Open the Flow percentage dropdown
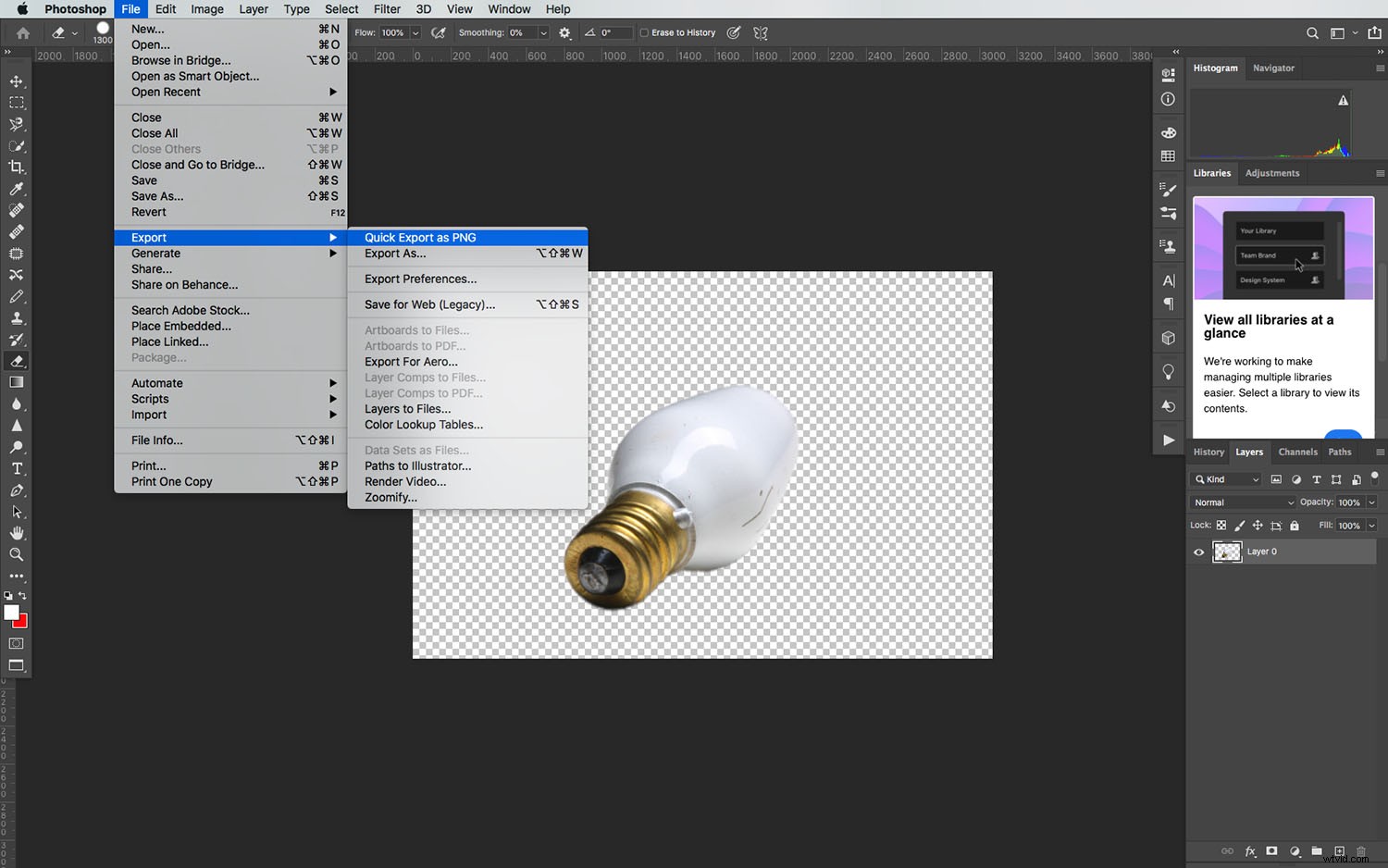This screenshot has width=1388, height=868. coord(415,32)
